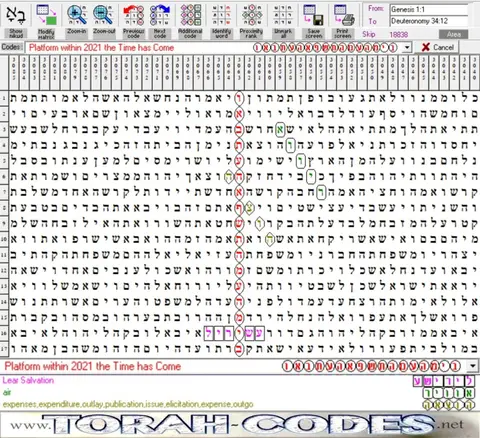Click the Save screen icon
This screenshot has height=438, width=480.
(313, 15)
